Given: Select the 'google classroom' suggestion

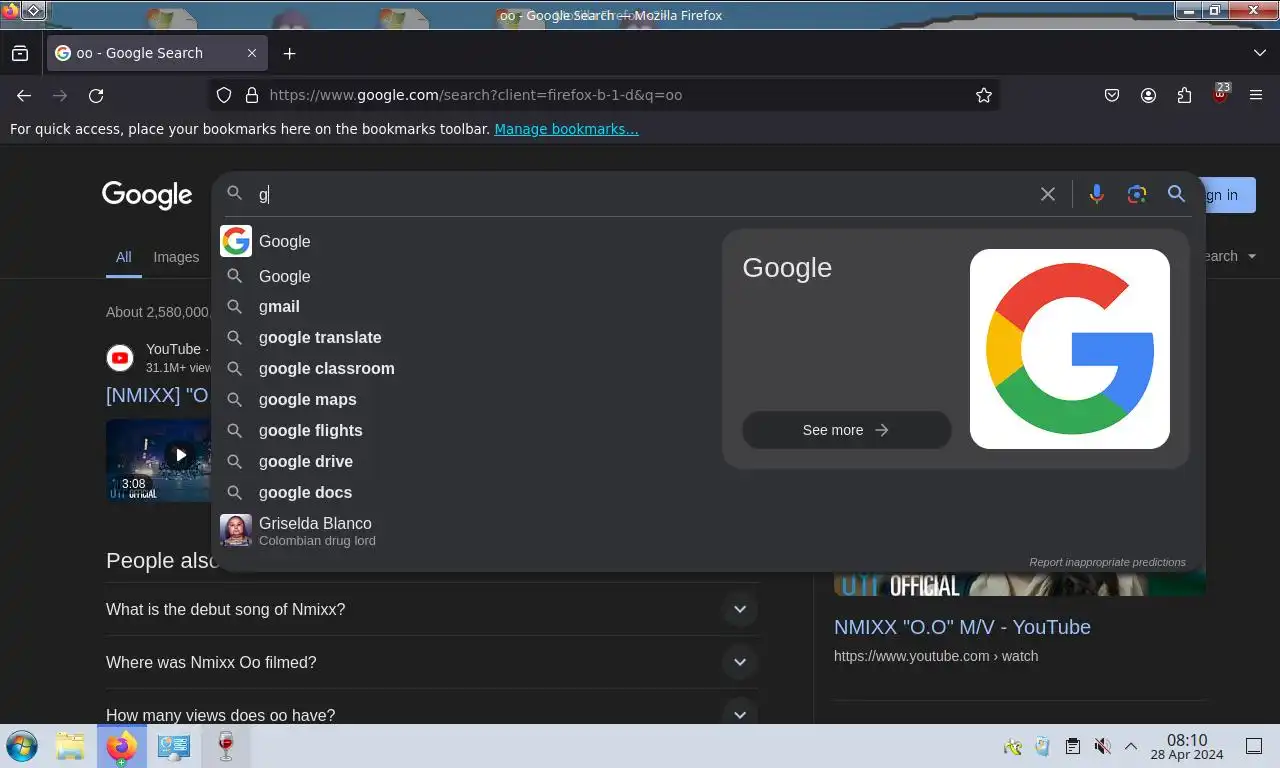Looking at the screenshot, I should click(465, 368).
